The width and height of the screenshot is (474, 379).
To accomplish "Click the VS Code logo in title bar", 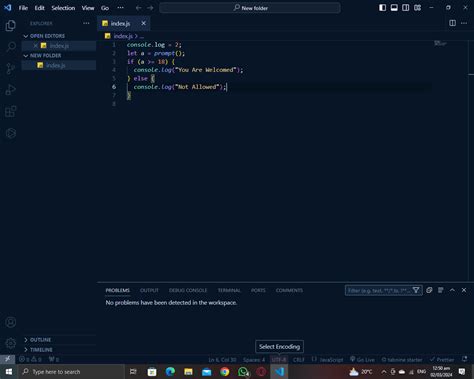I will pos(8,7).
